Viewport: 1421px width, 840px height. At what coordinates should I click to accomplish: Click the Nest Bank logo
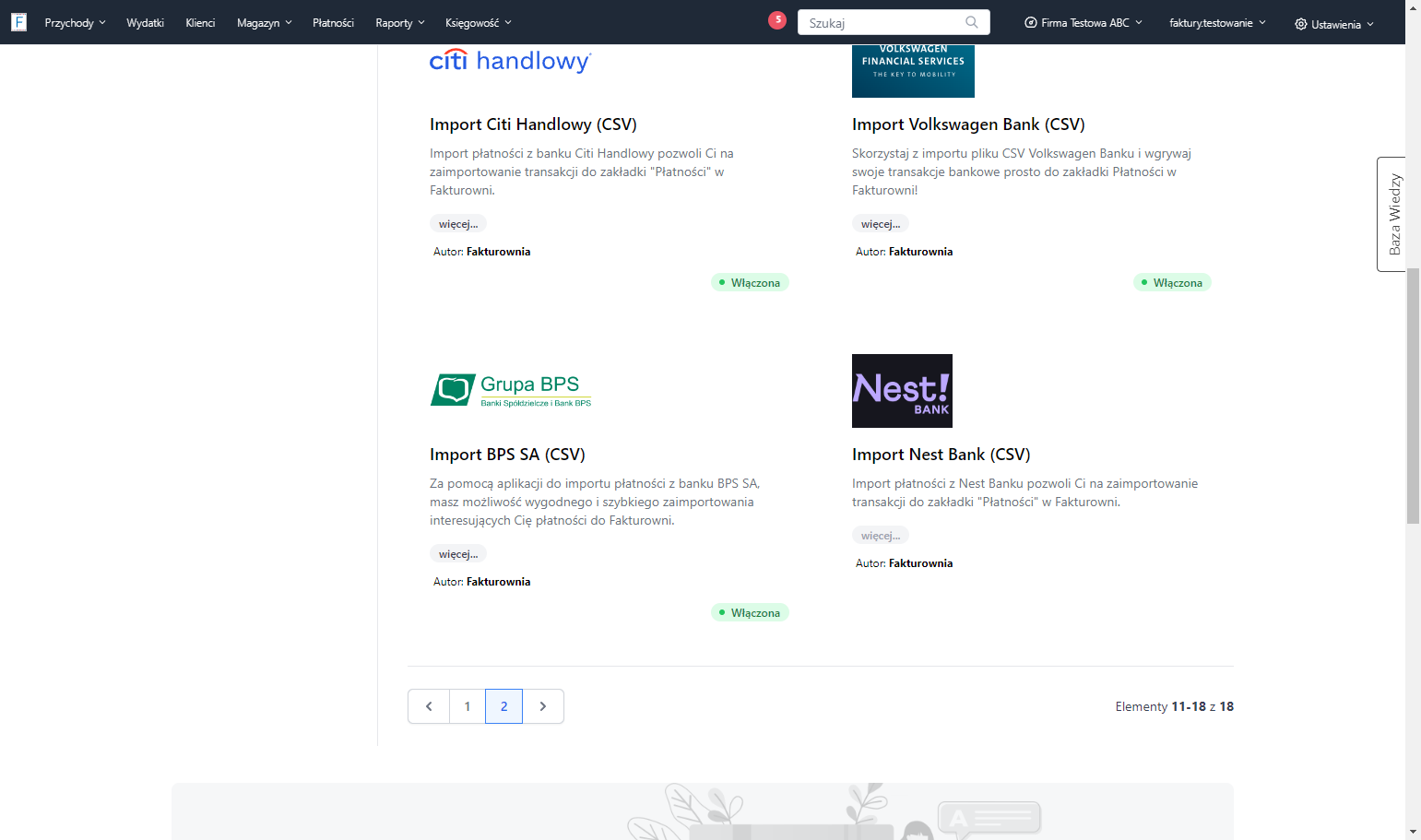pos(902,391)
